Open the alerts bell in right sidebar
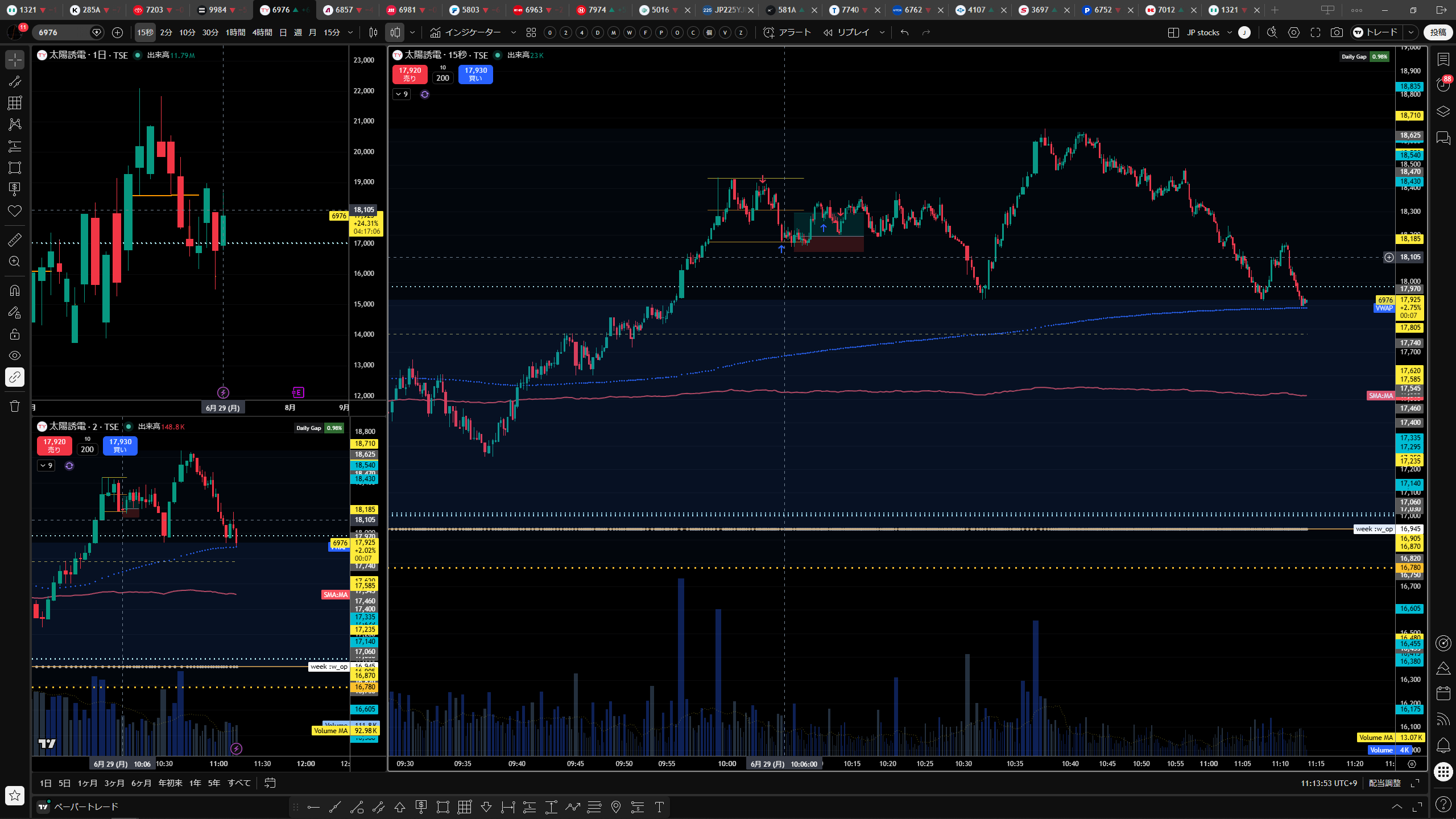The width and height of the screenshot is (1456, 819). coord(1443,745)
